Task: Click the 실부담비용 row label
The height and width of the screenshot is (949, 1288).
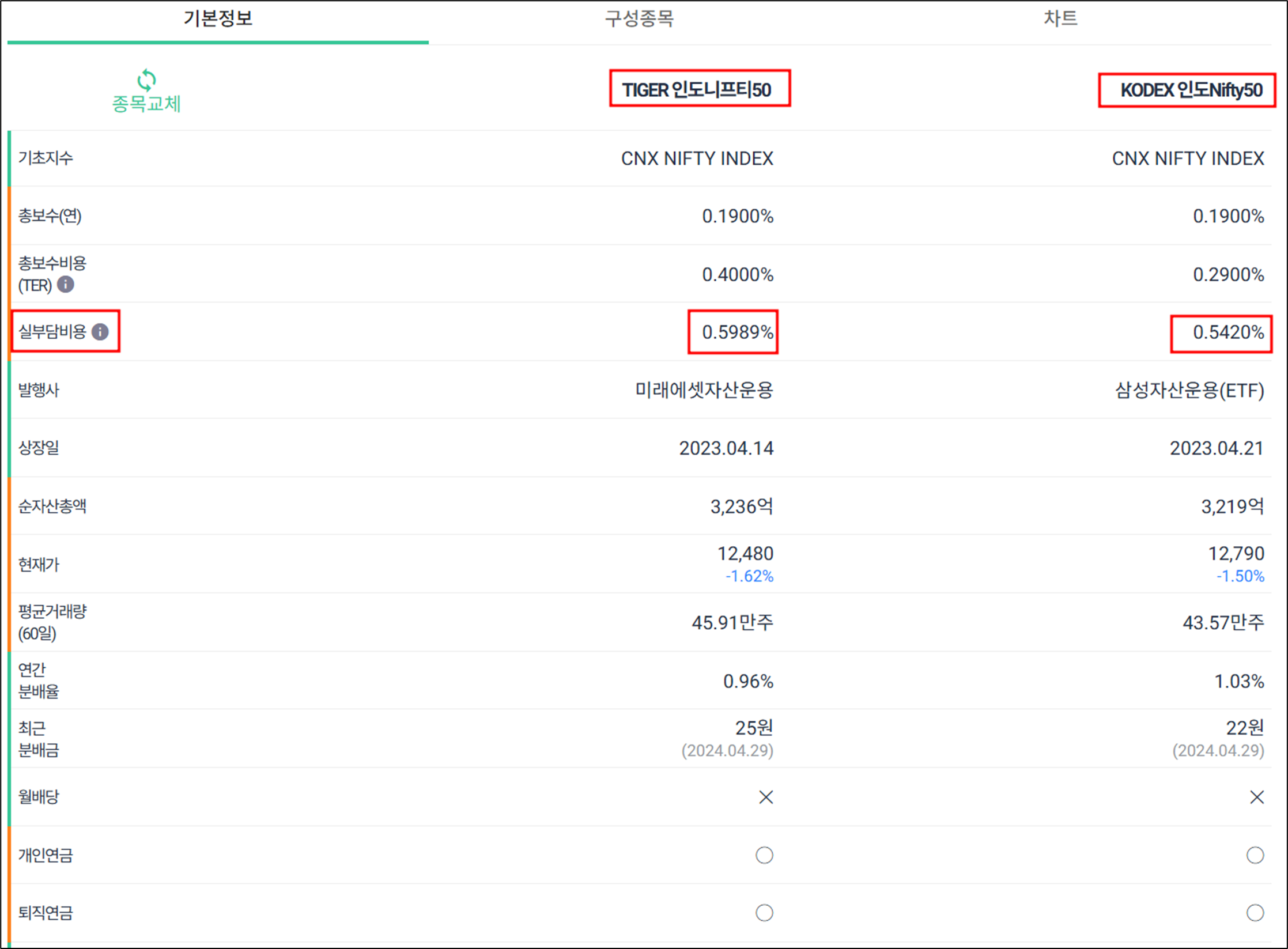Action: (52, 332)
